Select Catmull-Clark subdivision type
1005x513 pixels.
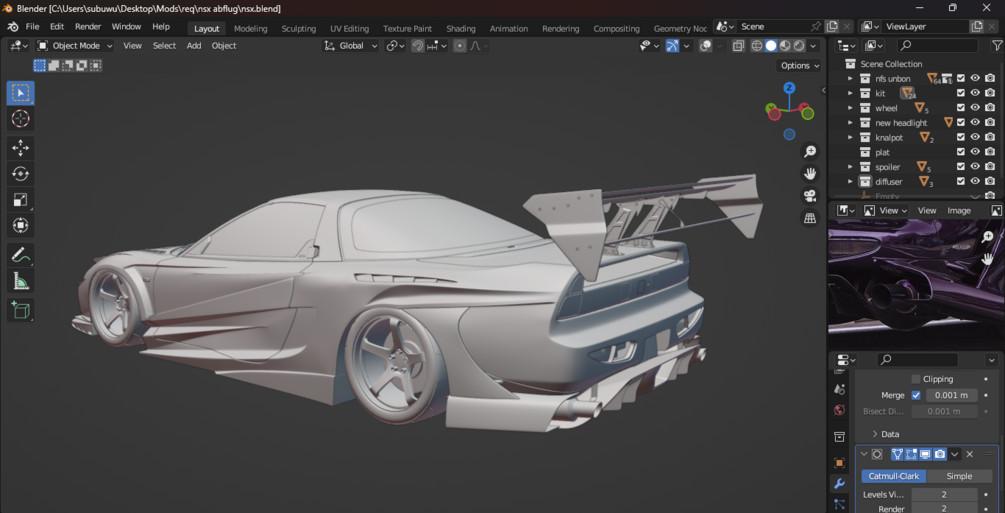tap(893, 476)
